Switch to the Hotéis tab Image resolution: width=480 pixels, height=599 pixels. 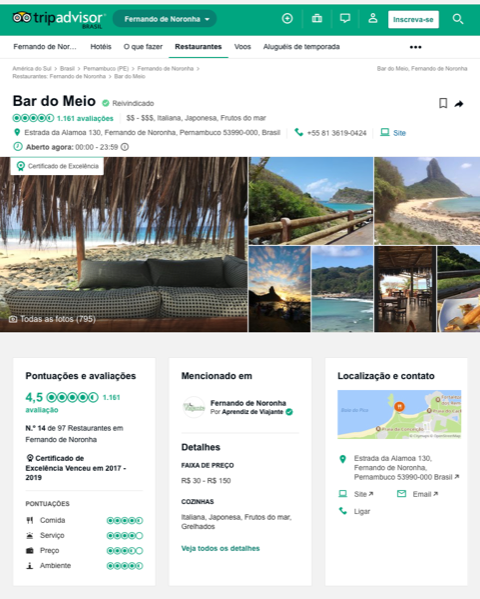(101, 47)
